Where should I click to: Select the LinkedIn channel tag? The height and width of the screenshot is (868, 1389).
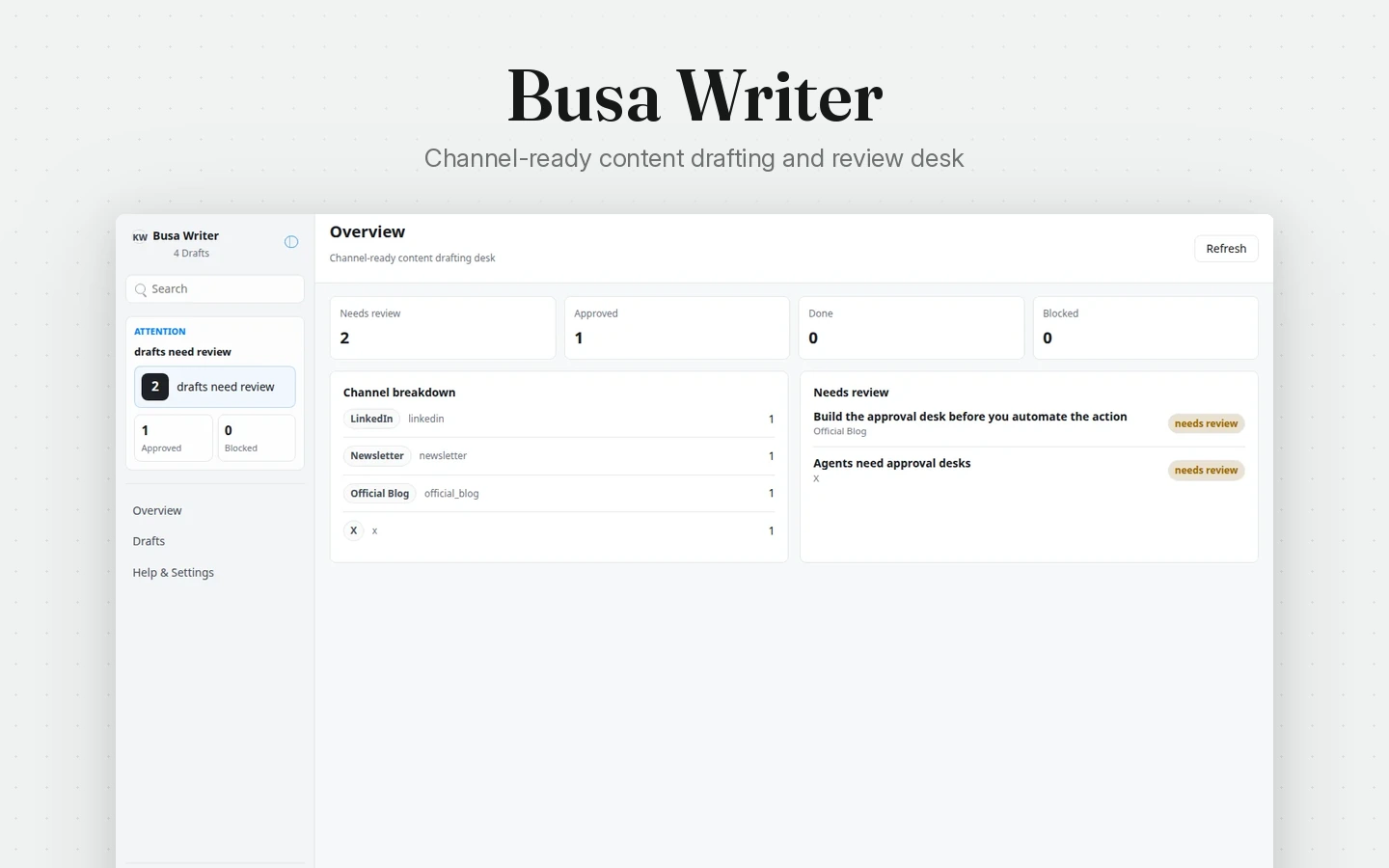click(x=371, y=419)
